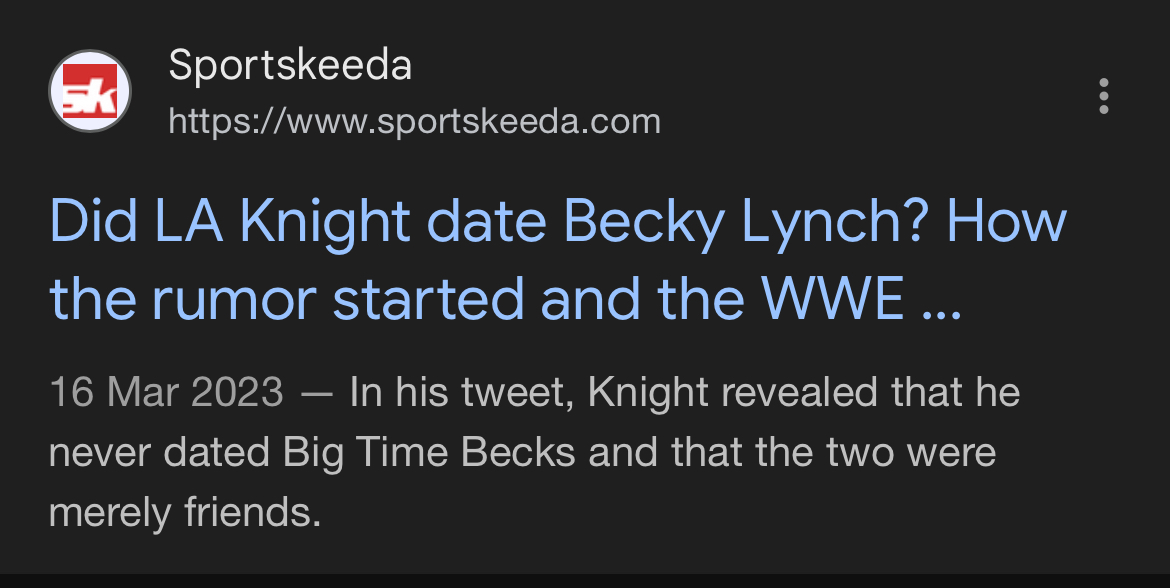Click the ellipsis ending the headline
The height and width of the screenshot is (588, 1170).
[939, 300]
